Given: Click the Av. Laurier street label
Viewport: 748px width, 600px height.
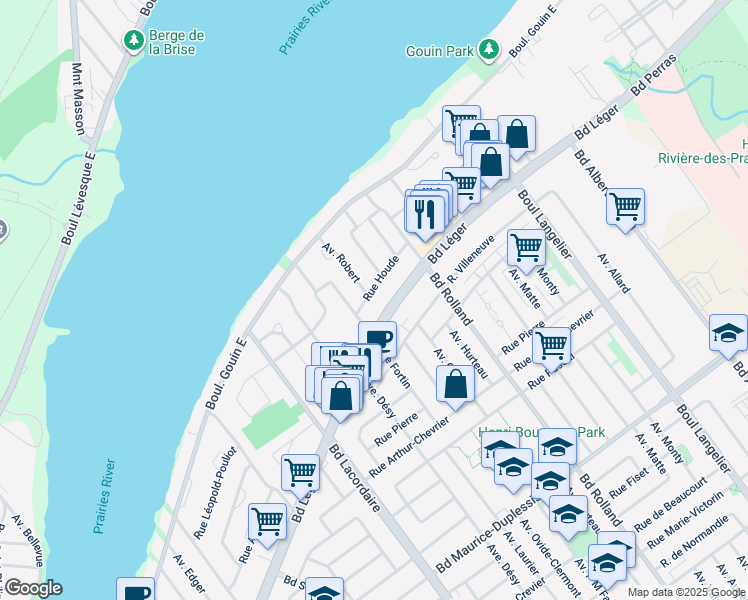Looking at the screenshot, I should (x=523, y=553).
